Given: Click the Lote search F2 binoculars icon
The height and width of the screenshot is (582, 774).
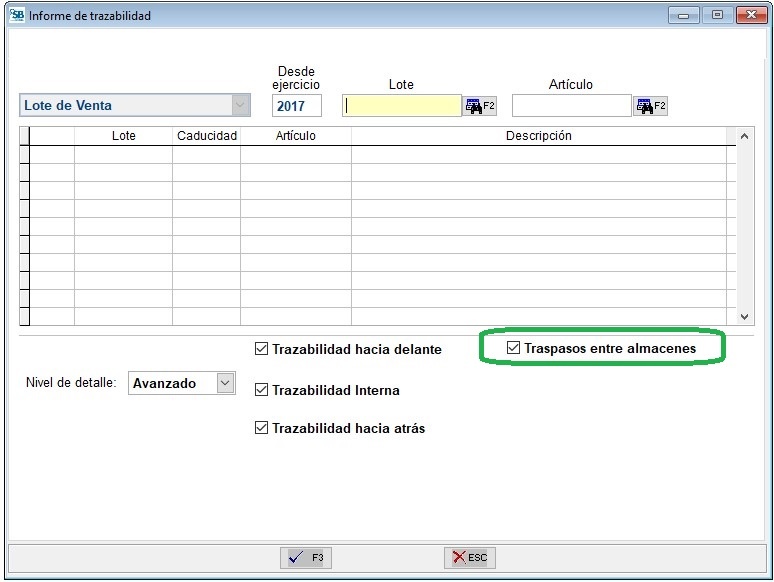Looking at the screenshot, I should [479, 106].
